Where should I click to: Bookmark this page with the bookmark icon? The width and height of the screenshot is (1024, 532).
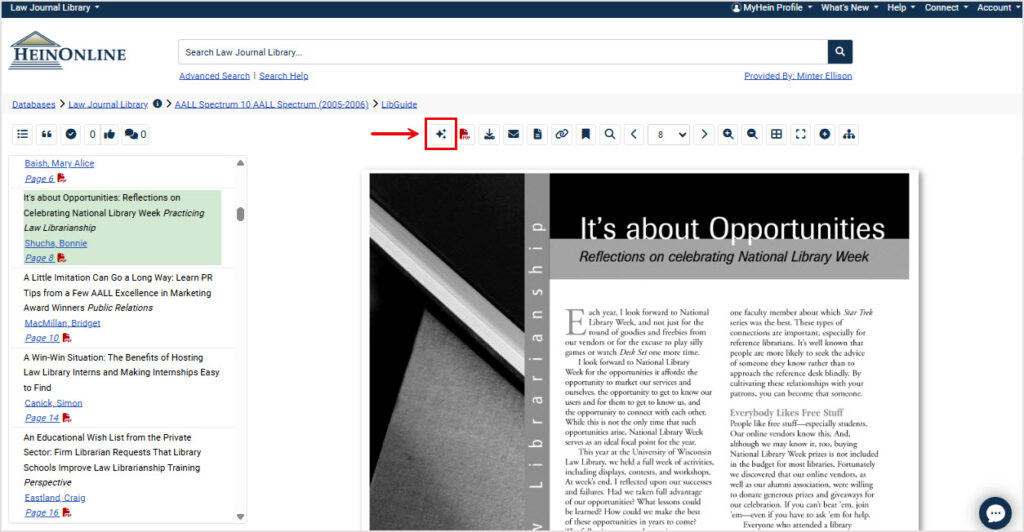tap(586, 134)
